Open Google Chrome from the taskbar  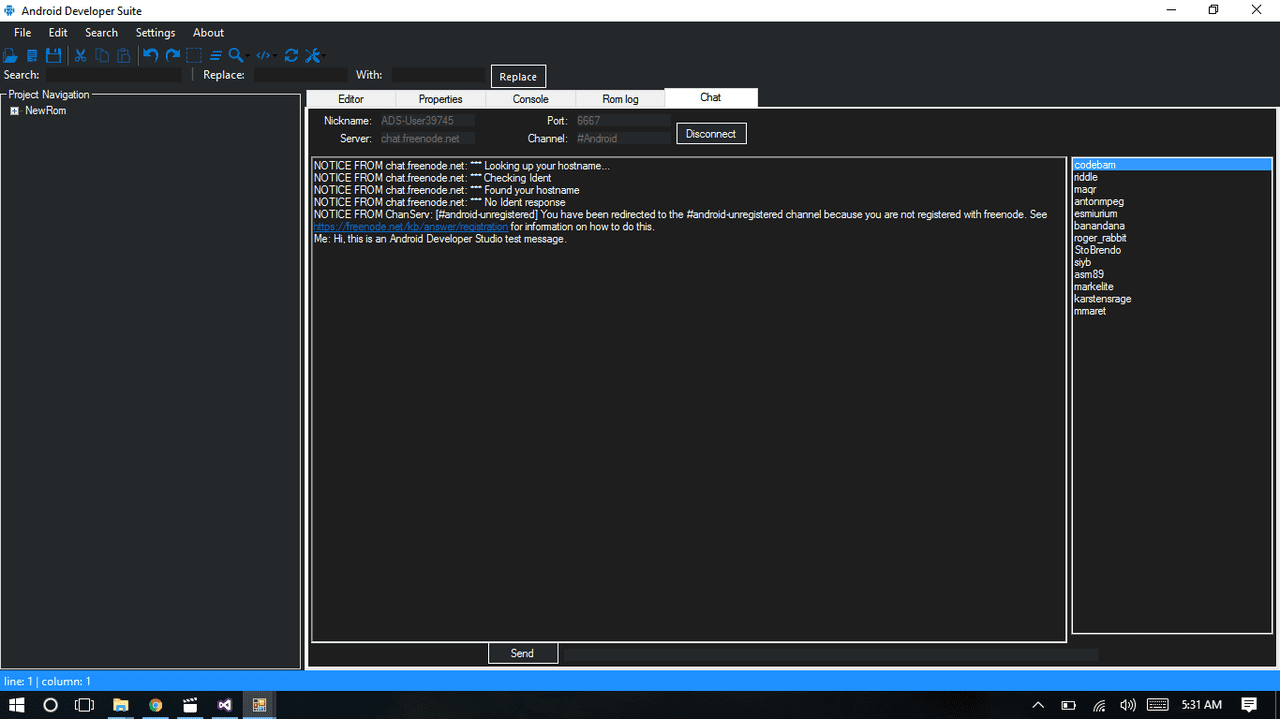(155, 705)
